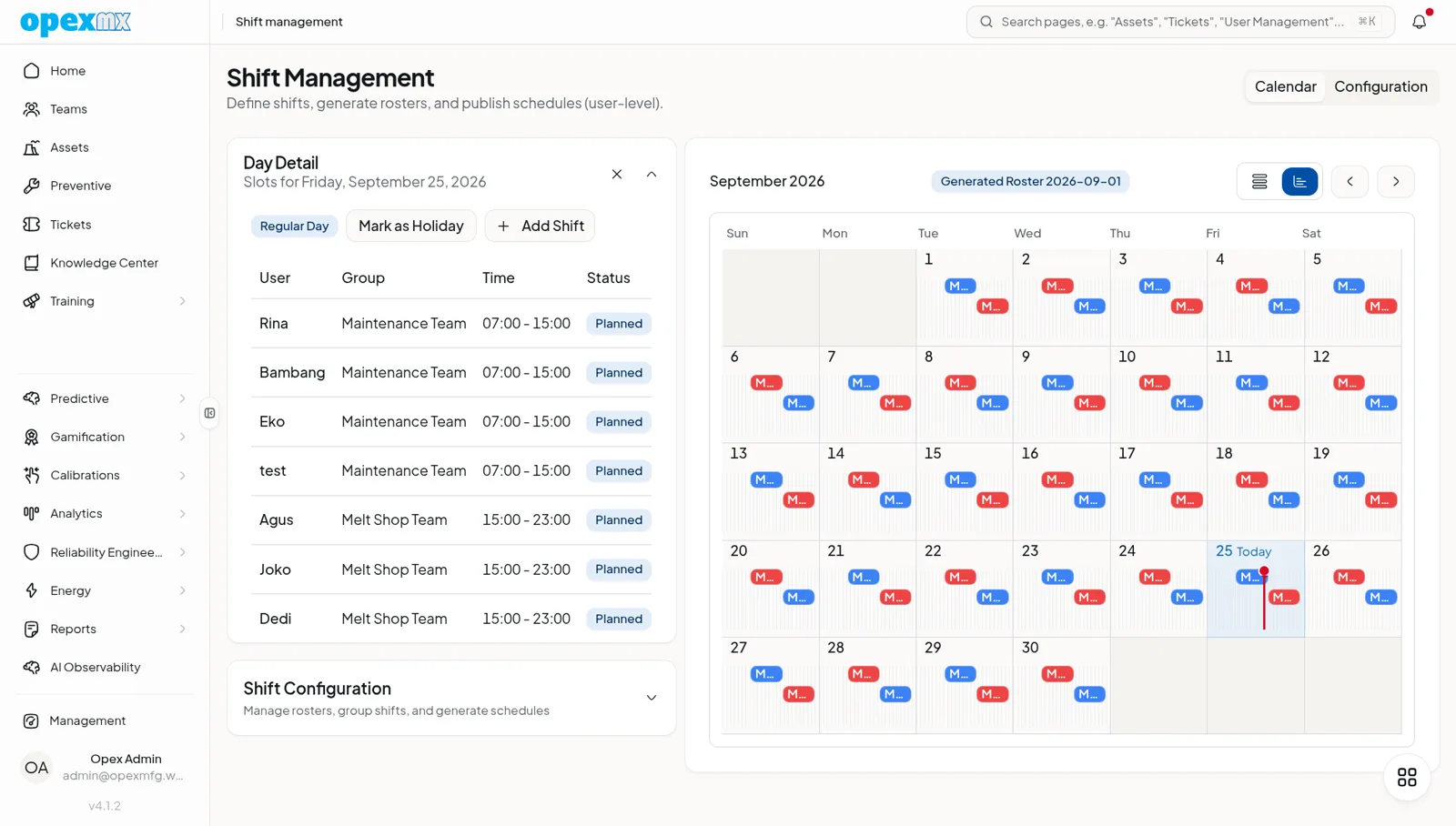Collapse the sidebar with the panel toggle
Screen dimensions: 1456x826
click(210, 413)
